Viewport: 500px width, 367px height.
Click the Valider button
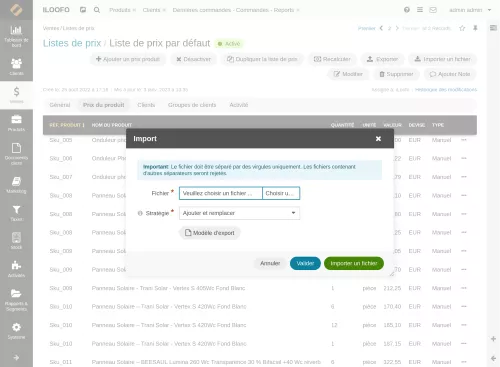tap(305, 263)
